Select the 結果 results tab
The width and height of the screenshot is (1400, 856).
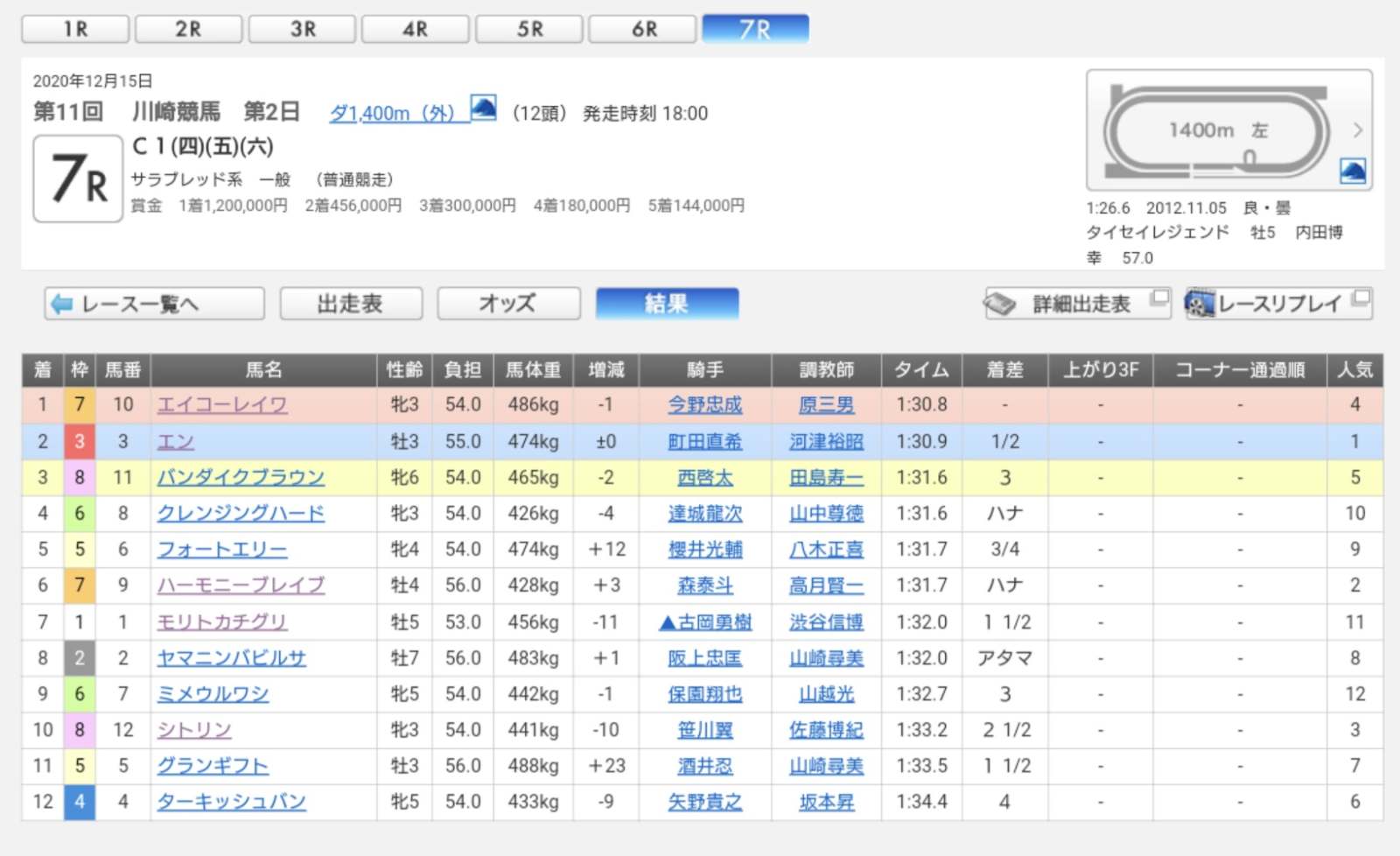pyautogui.click(x=667, y=304)
